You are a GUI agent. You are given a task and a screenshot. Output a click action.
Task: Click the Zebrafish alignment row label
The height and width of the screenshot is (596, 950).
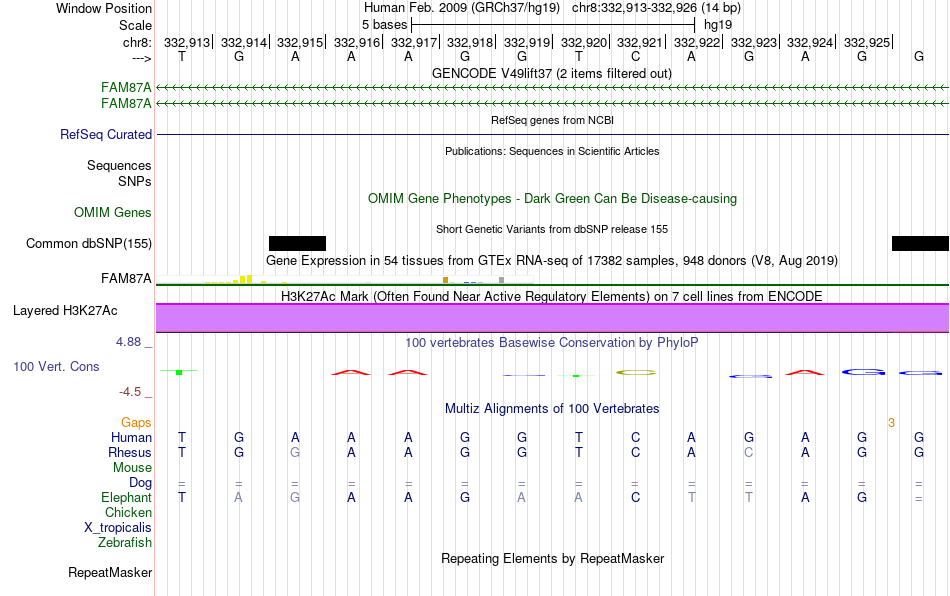point(125,542)
